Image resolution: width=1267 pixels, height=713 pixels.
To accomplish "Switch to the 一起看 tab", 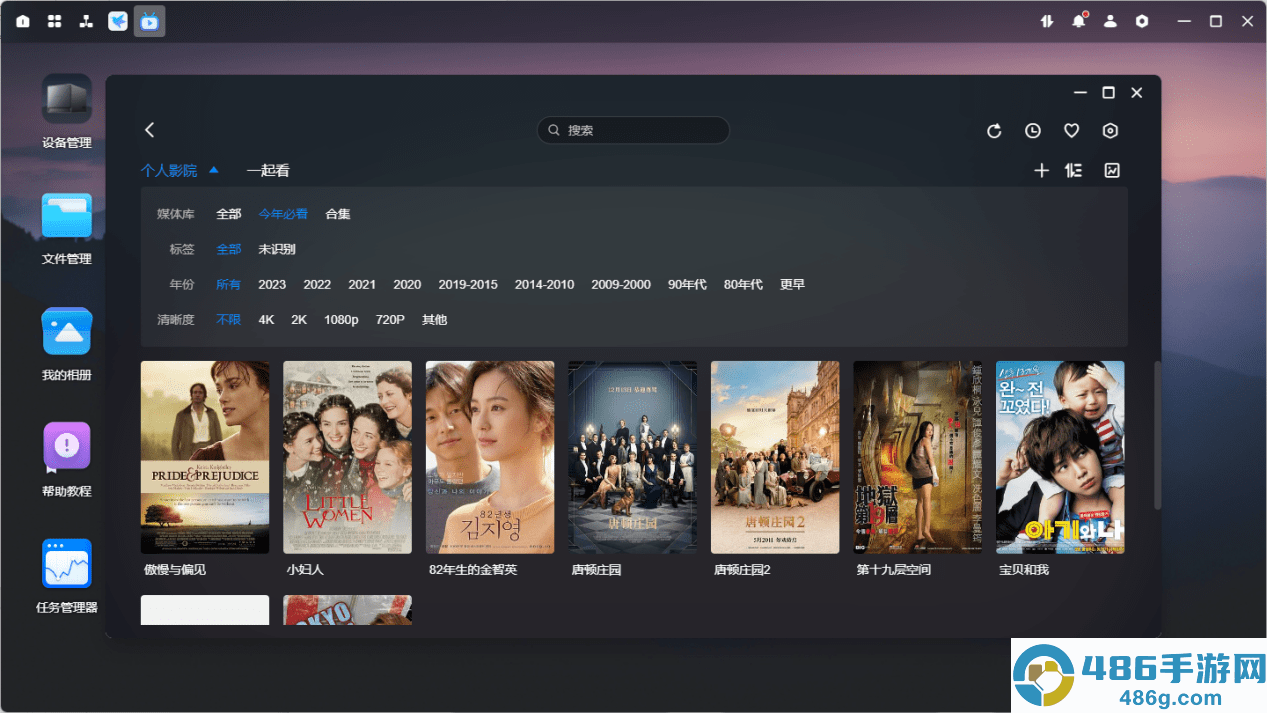I will tap(268, 171).
